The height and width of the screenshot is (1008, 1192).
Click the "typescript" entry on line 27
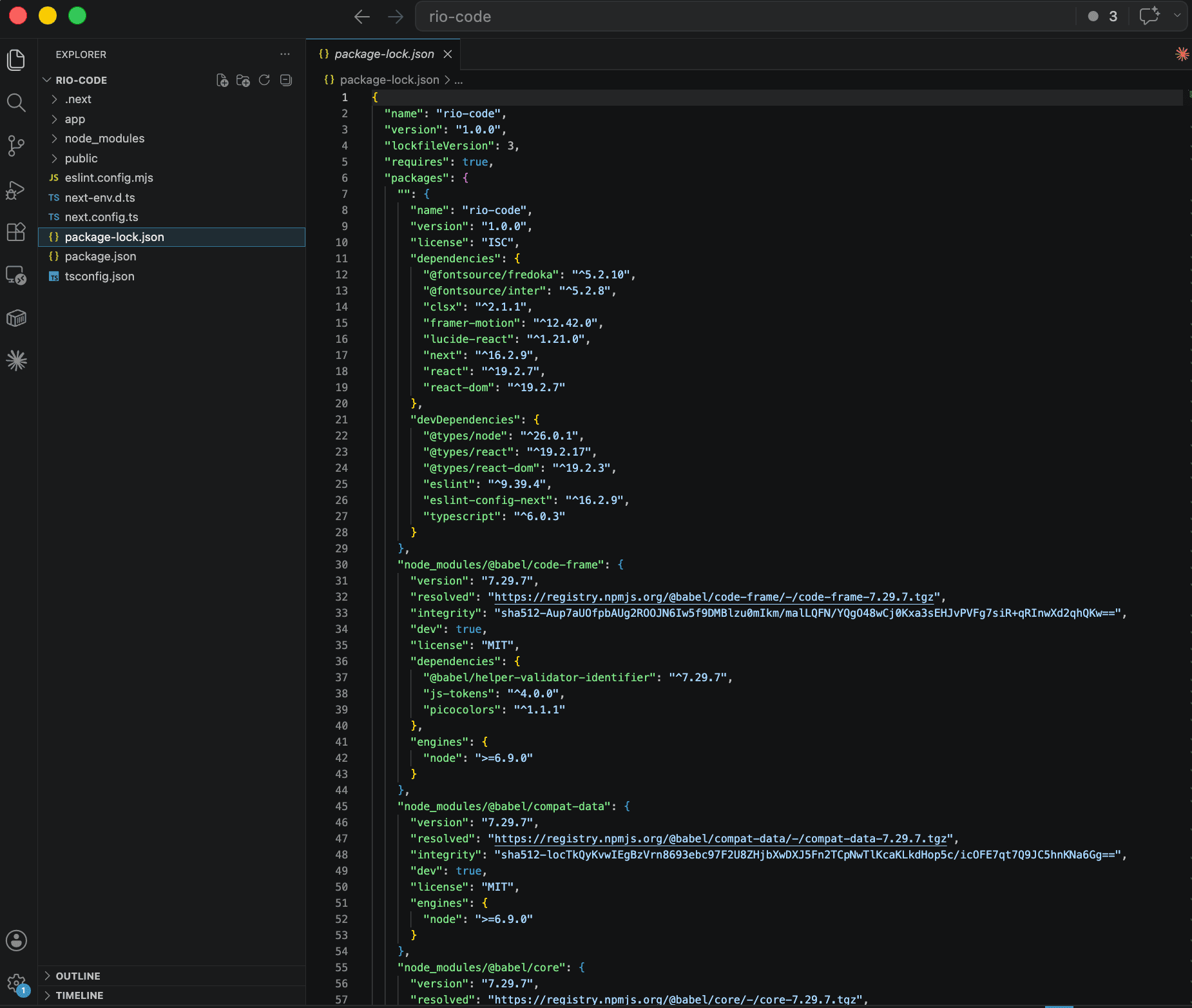[462, 516]
